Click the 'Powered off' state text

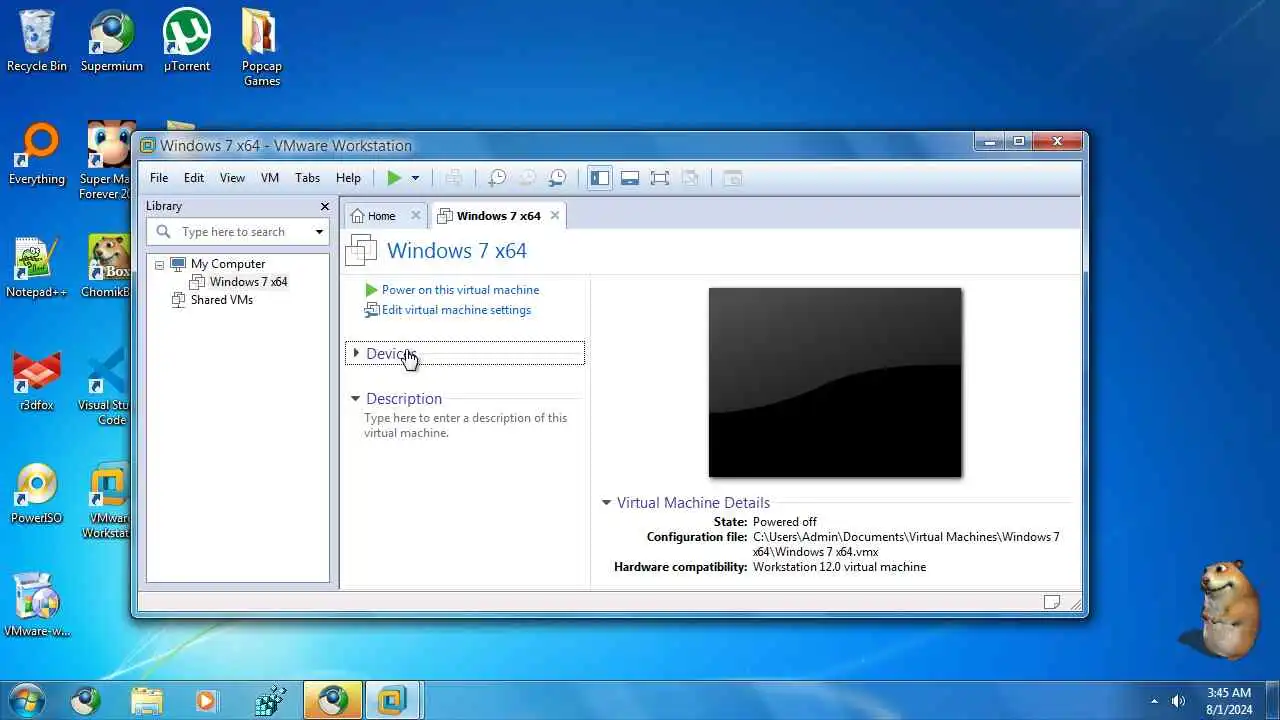tap(785, 522)
